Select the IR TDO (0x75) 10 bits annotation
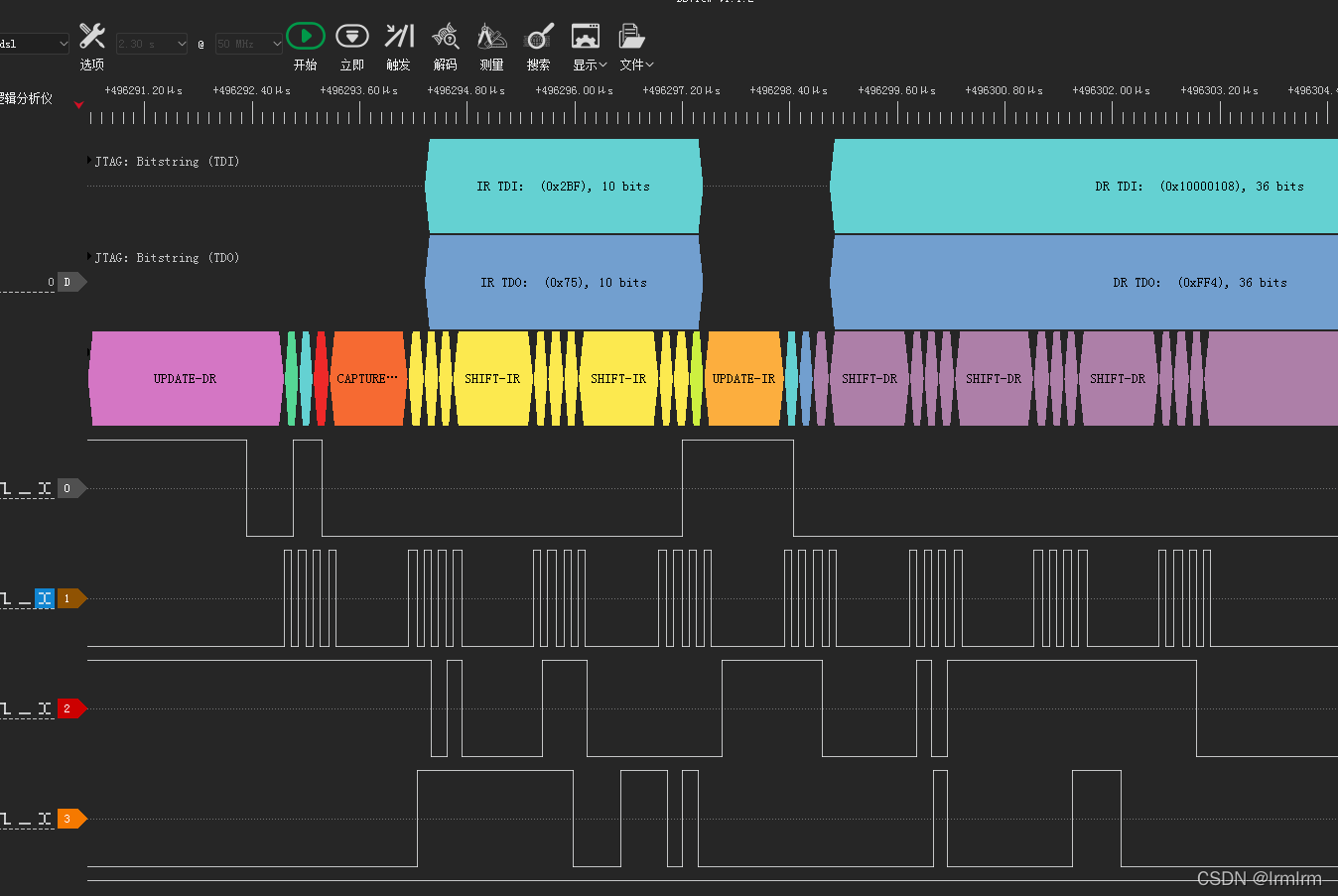The width and height of the screenshot is (1338, 896). pyautogui.click(x=564, y=282)
